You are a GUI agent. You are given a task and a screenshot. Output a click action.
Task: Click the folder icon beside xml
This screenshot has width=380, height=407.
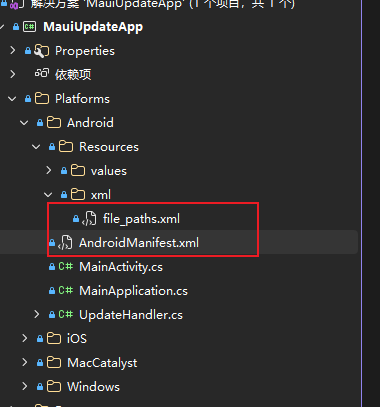[78, 195]
